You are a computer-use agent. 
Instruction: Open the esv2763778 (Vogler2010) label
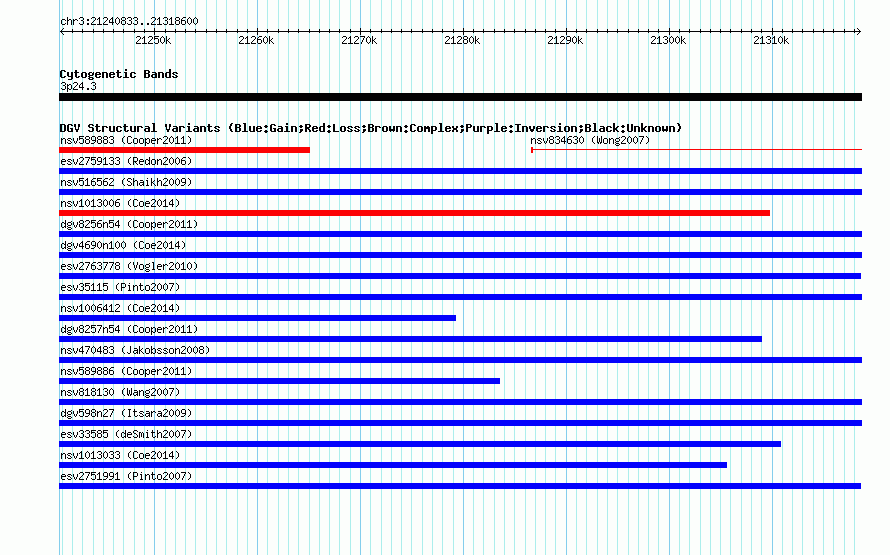point(129,266)
